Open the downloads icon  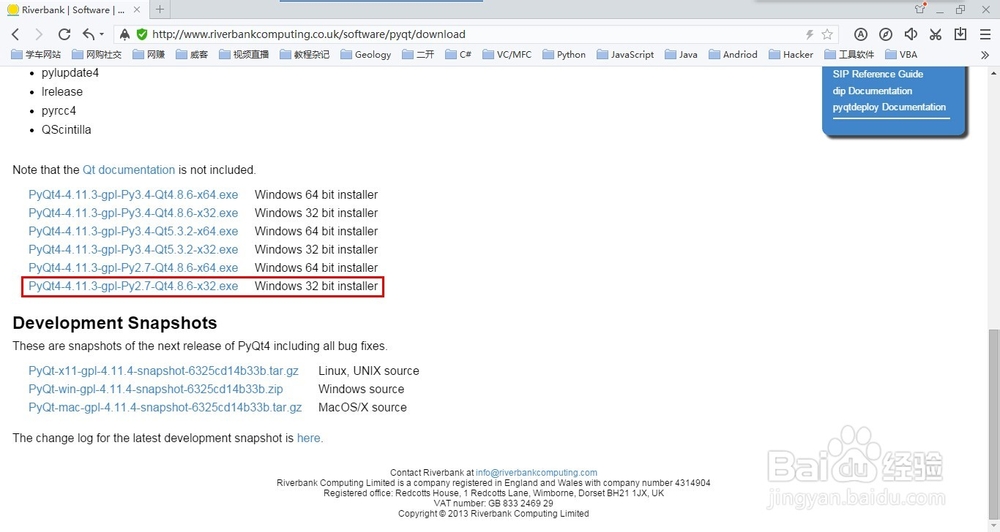coord(960,34)
